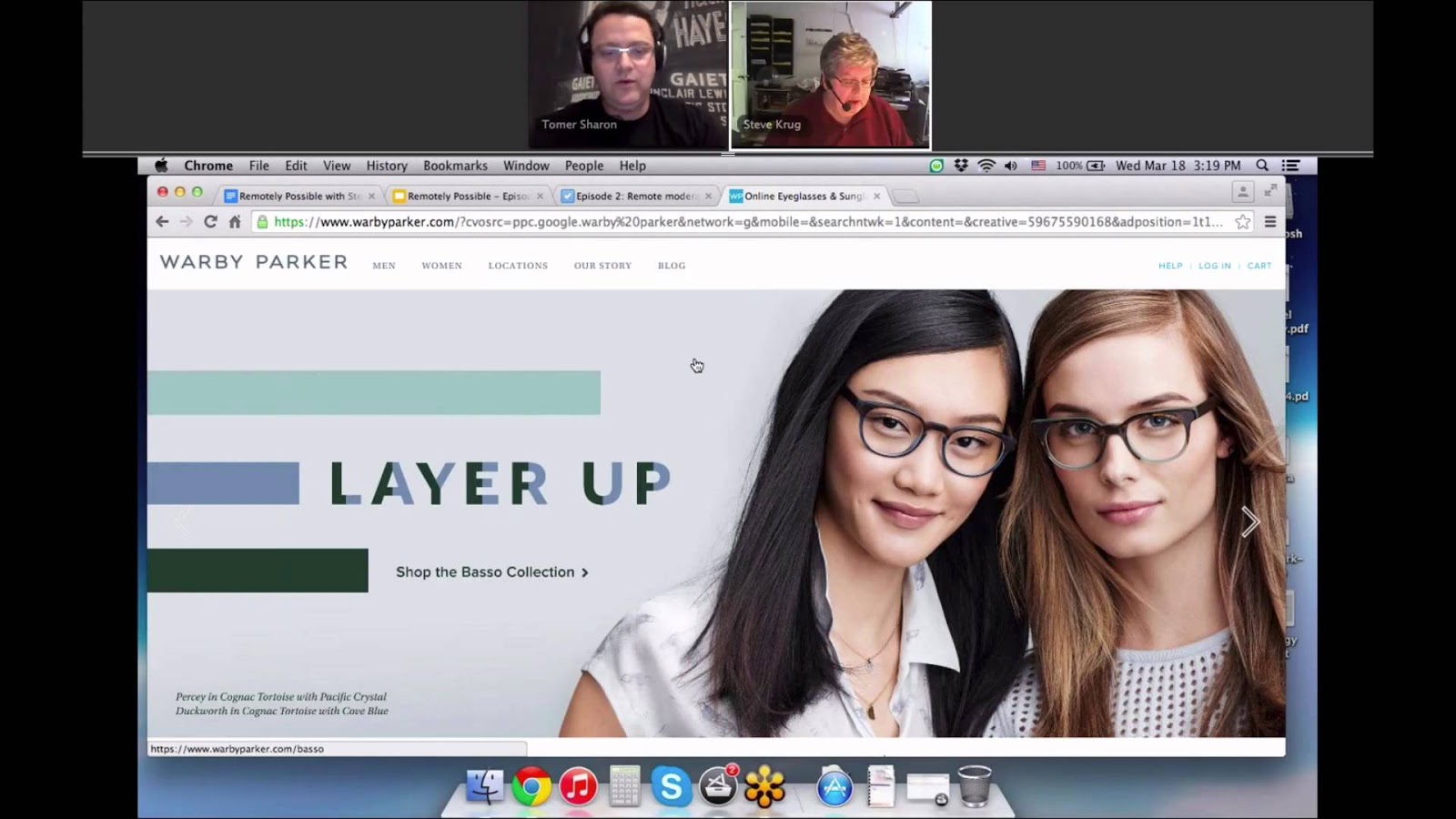The image size is (1456, 819).
Task: Open the WOMEN navigation link
Action: [x=441, y=266]
